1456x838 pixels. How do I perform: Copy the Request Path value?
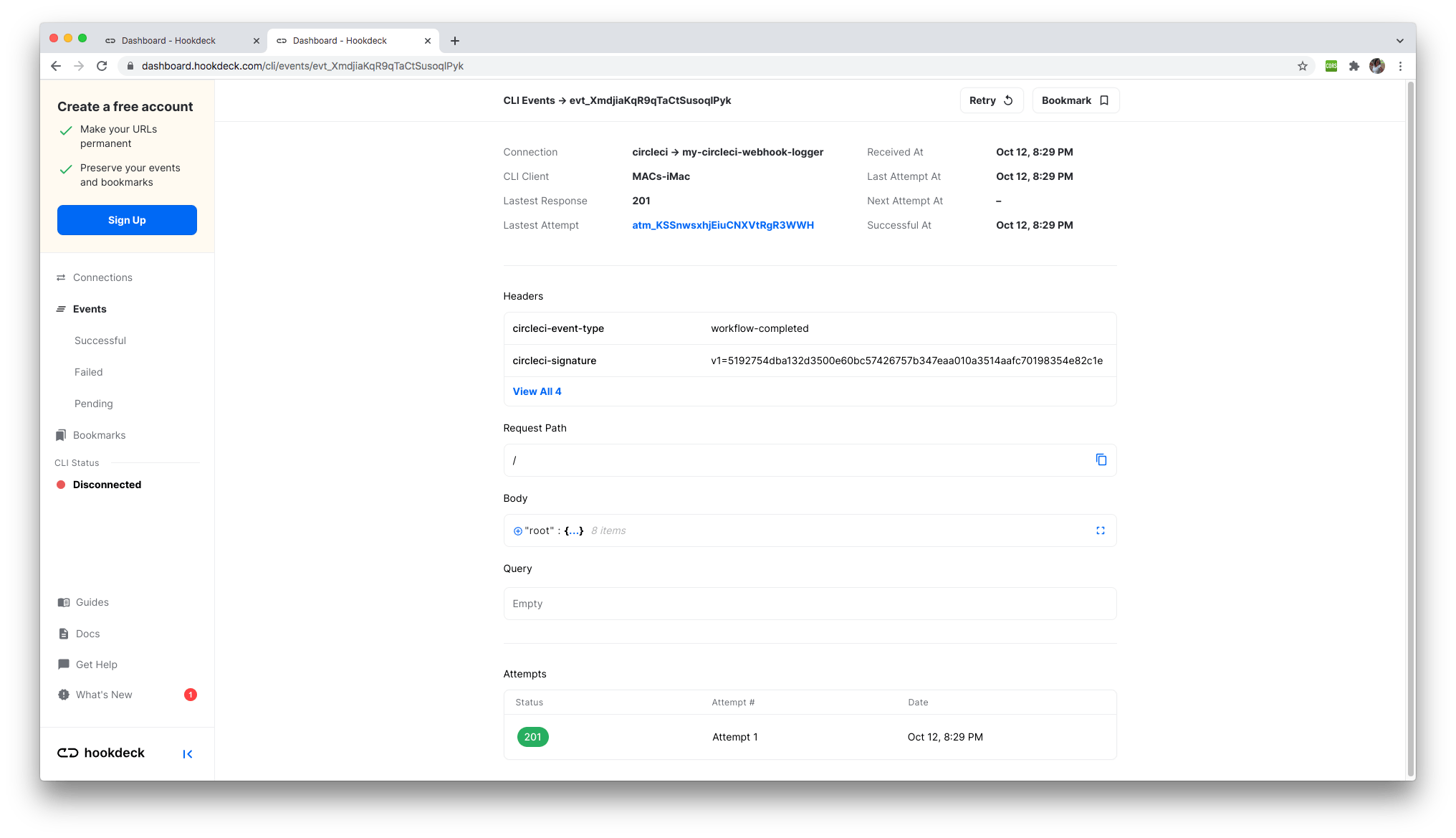tap(1101, 460)
